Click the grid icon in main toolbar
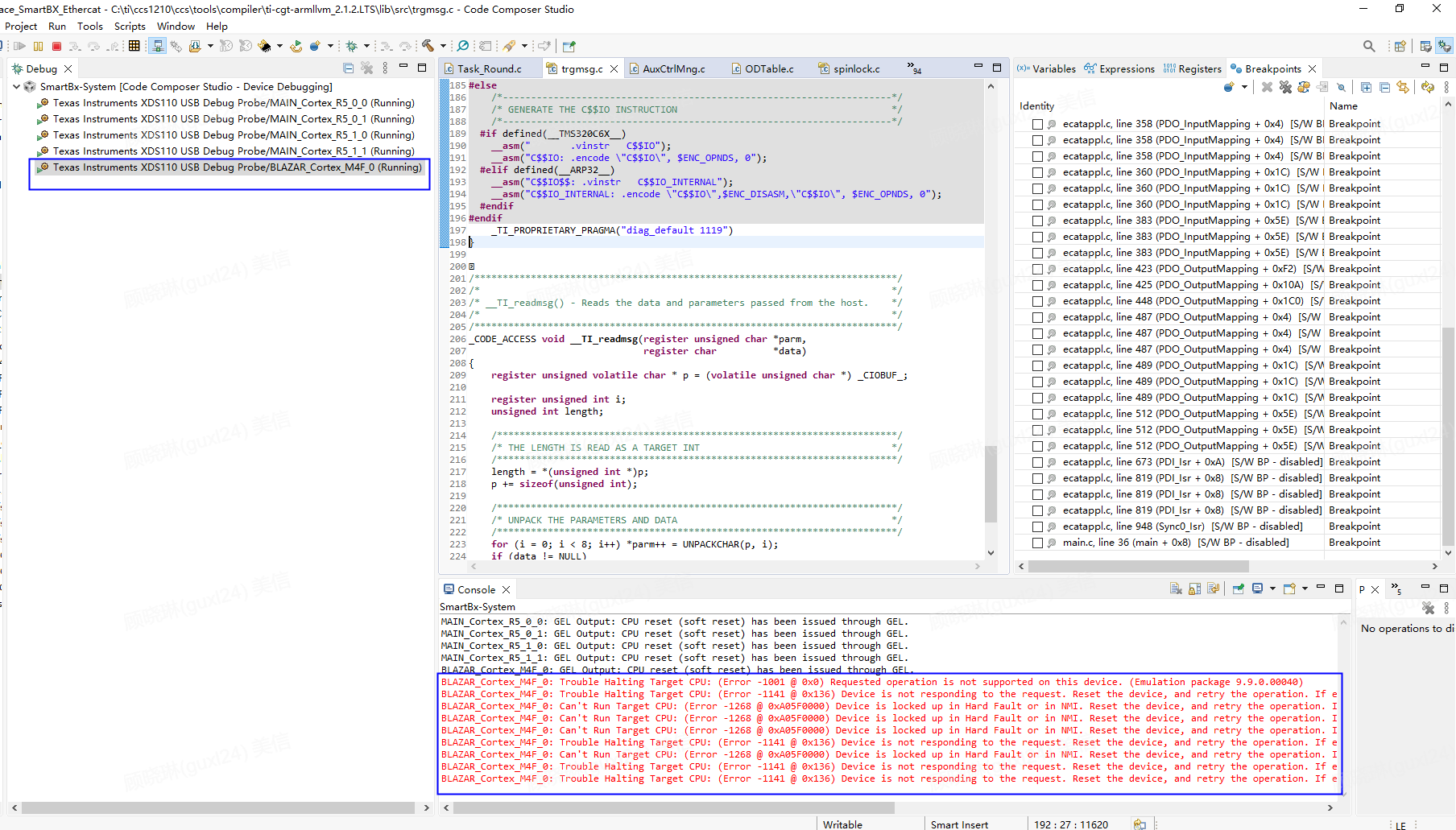Screen dimensions: 1456x830 (134, 46)
